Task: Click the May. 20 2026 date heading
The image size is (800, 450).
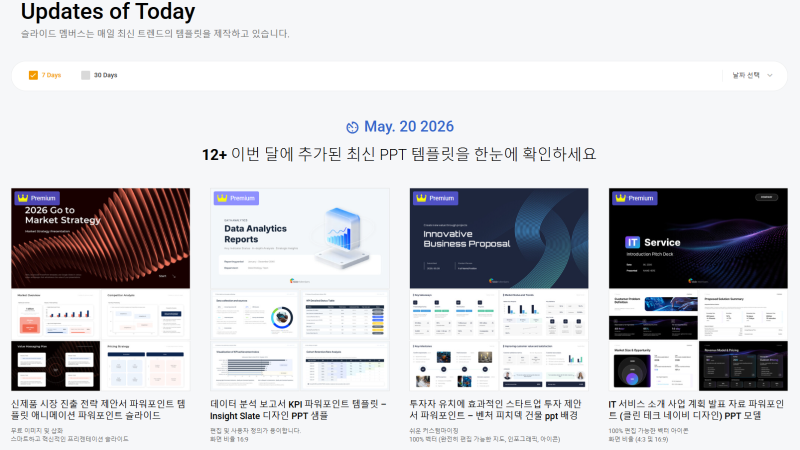Action: tap(409, 127)
